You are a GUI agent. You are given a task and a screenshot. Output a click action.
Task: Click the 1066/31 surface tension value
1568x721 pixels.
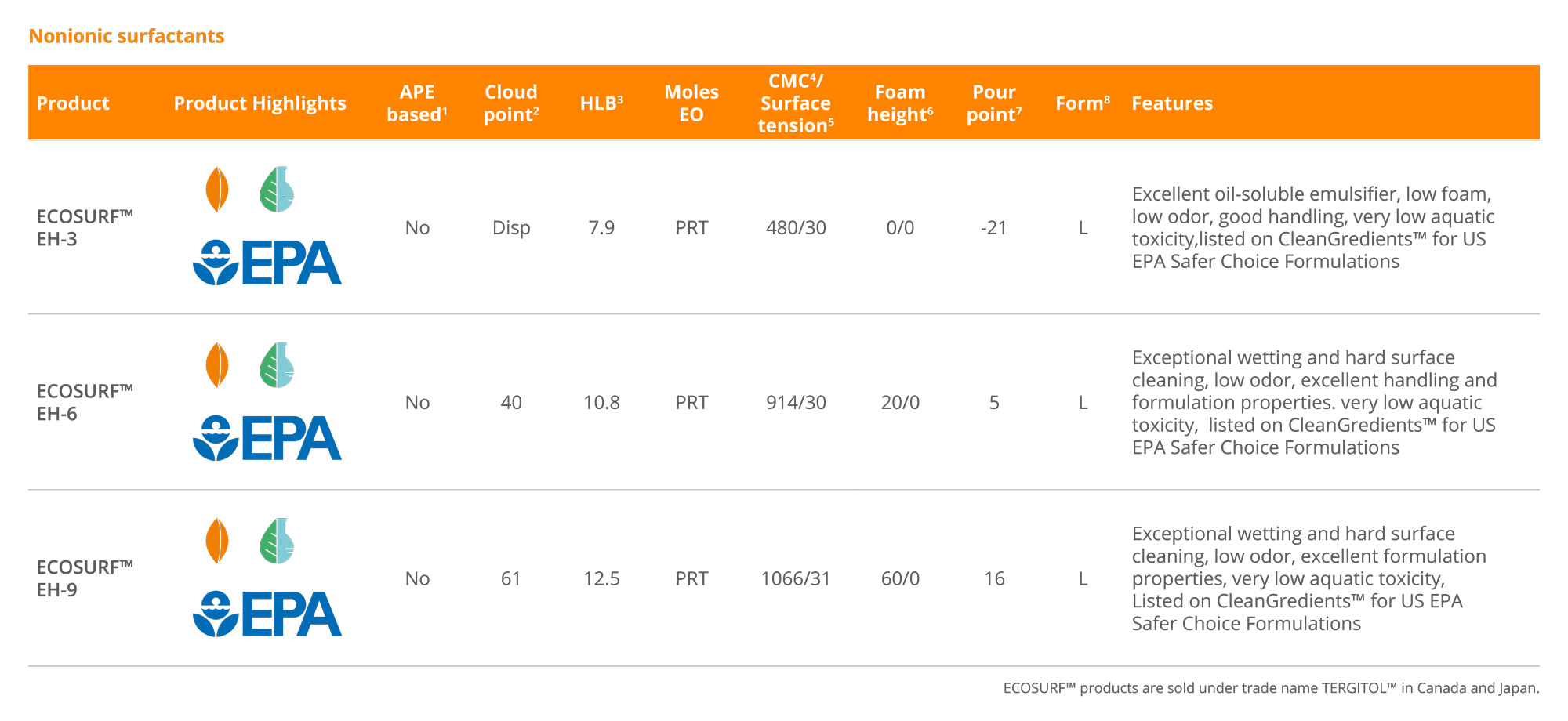[796, 579]
